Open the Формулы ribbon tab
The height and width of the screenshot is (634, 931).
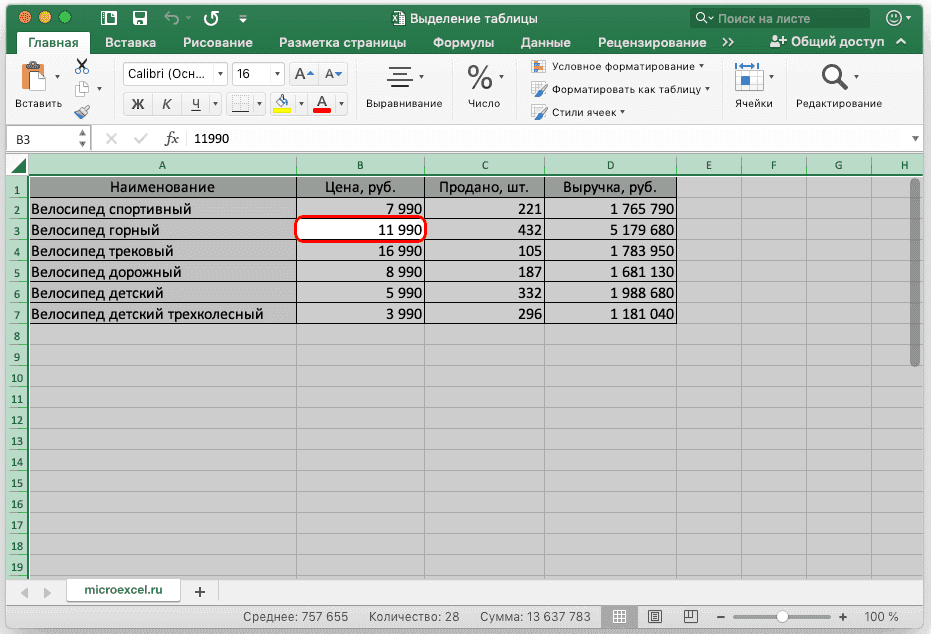[x=463, y=43]
